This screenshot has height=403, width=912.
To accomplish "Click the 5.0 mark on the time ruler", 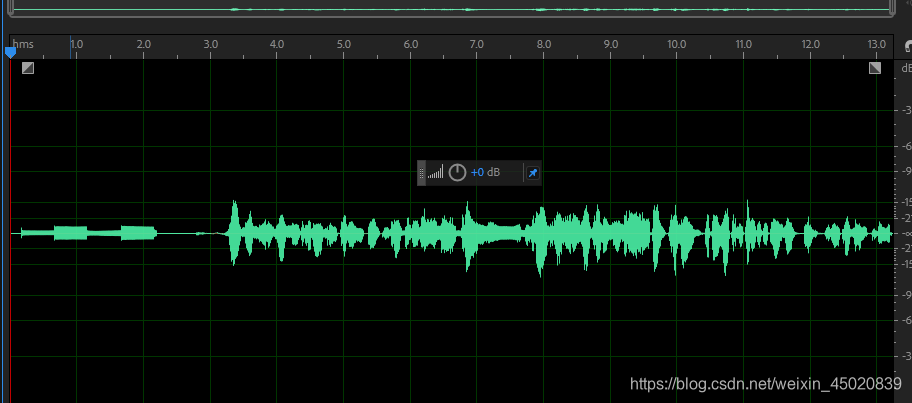I will coord(344,44).
